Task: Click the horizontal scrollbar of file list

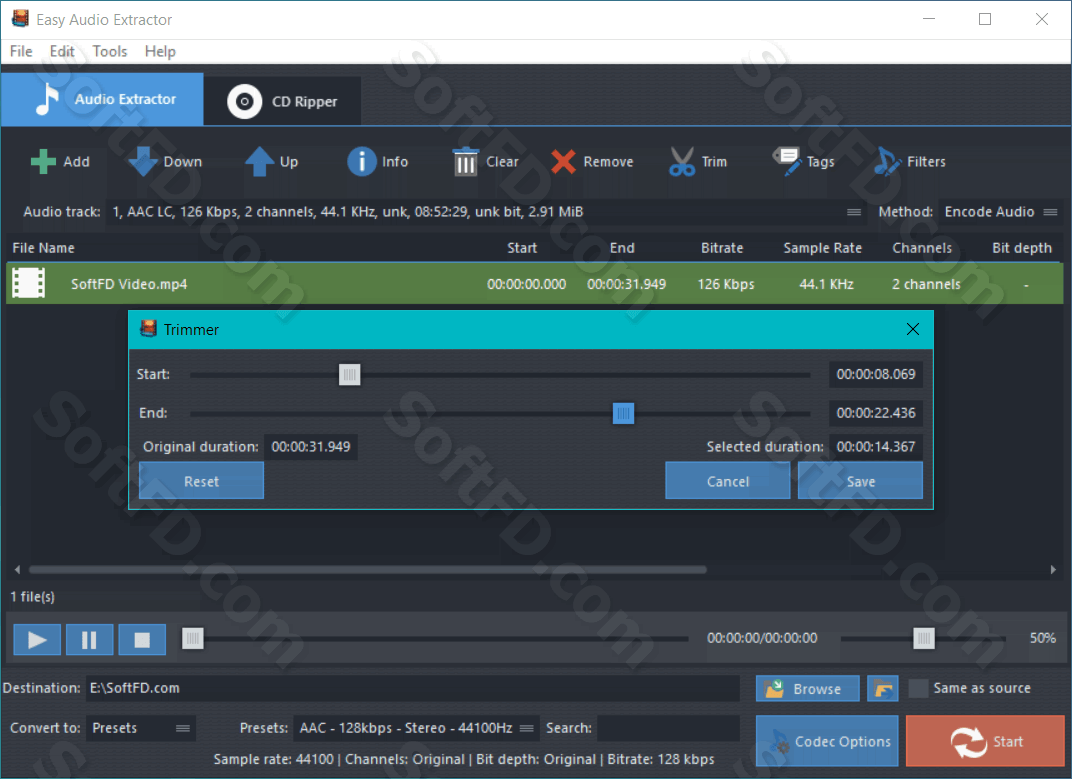Action: (x=367, y=570)
